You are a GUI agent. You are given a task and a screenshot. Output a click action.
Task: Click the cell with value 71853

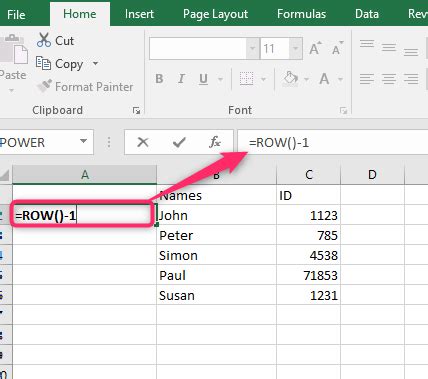coord(309,275)
